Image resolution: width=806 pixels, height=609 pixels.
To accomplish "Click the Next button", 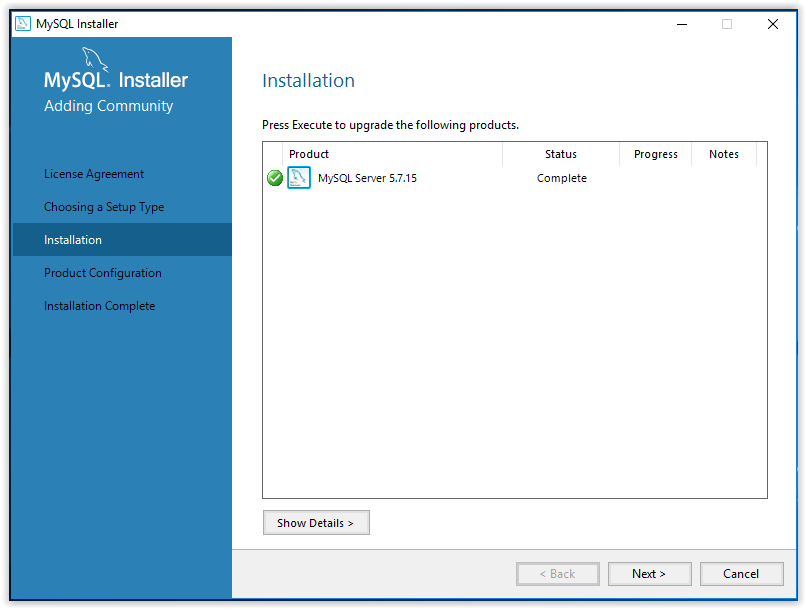I will click(649, 574).
